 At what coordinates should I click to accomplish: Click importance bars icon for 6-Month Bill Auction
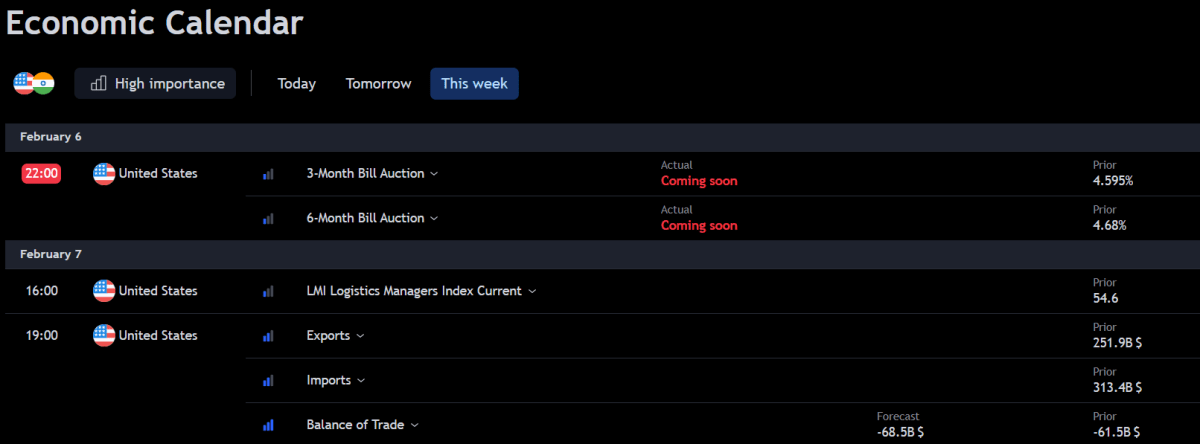[x=268, y=218]
